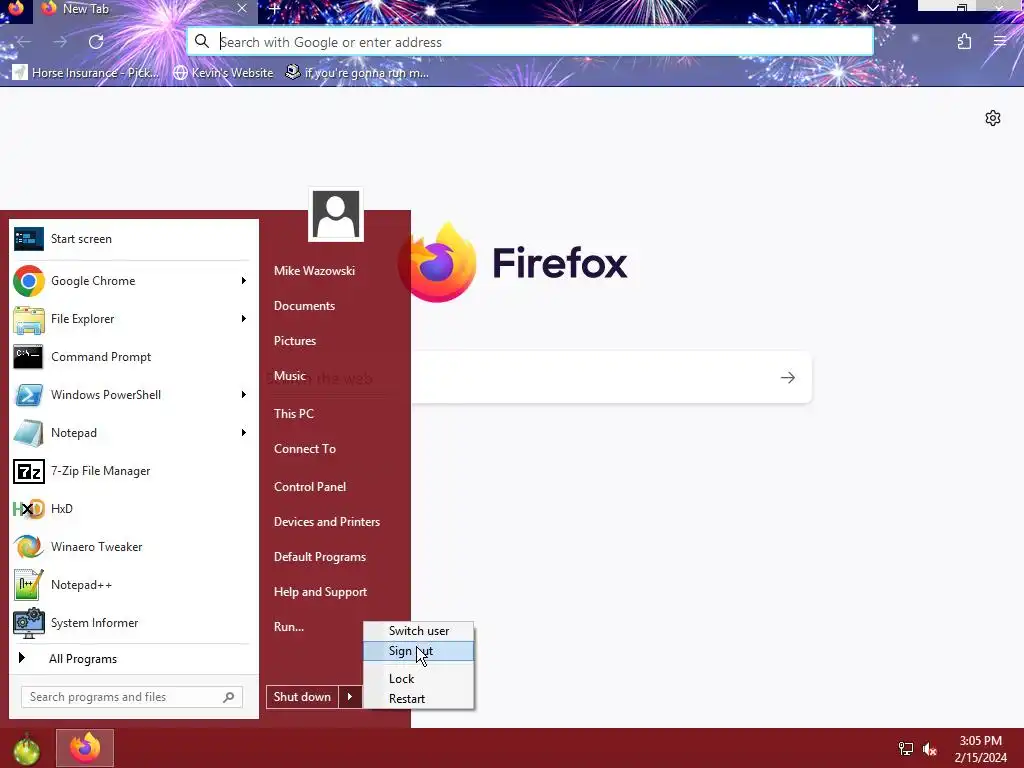Open Start screen from the start menu

point(134,239)
